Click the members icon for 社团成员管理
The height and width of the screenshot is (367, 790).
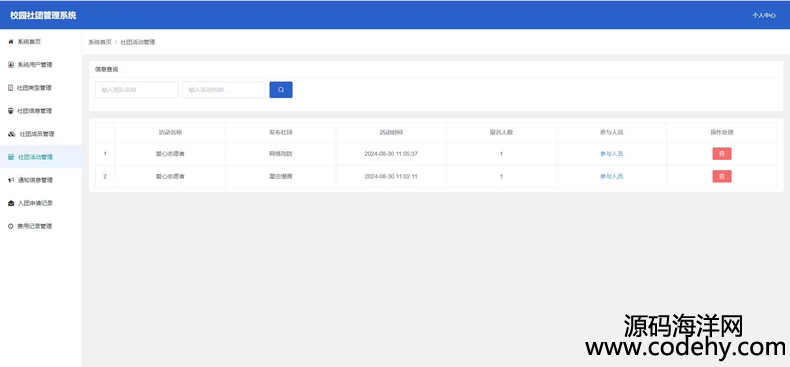pos(12,134)
